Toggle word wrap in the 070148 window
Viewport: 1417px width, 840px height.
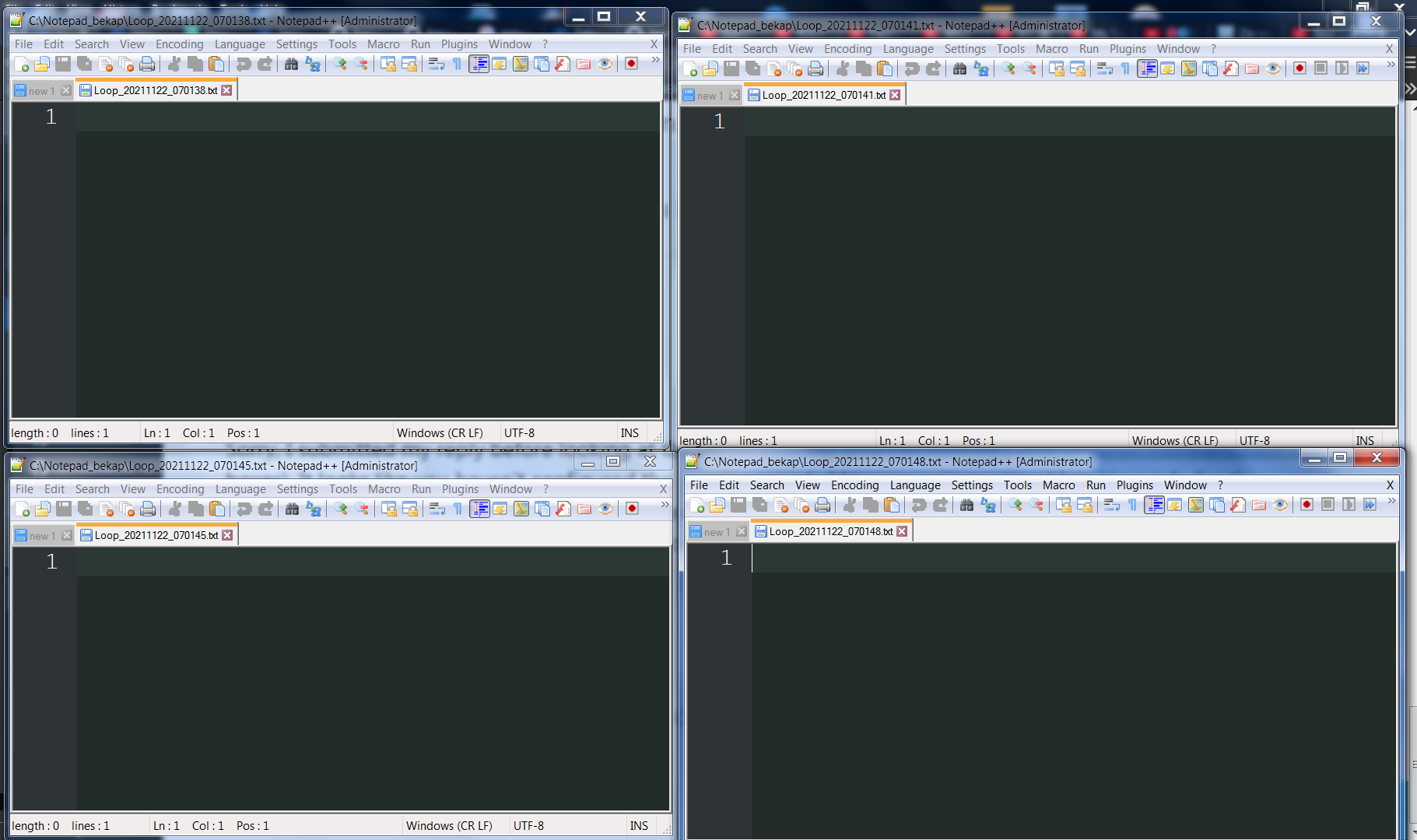click(1112, 505)
